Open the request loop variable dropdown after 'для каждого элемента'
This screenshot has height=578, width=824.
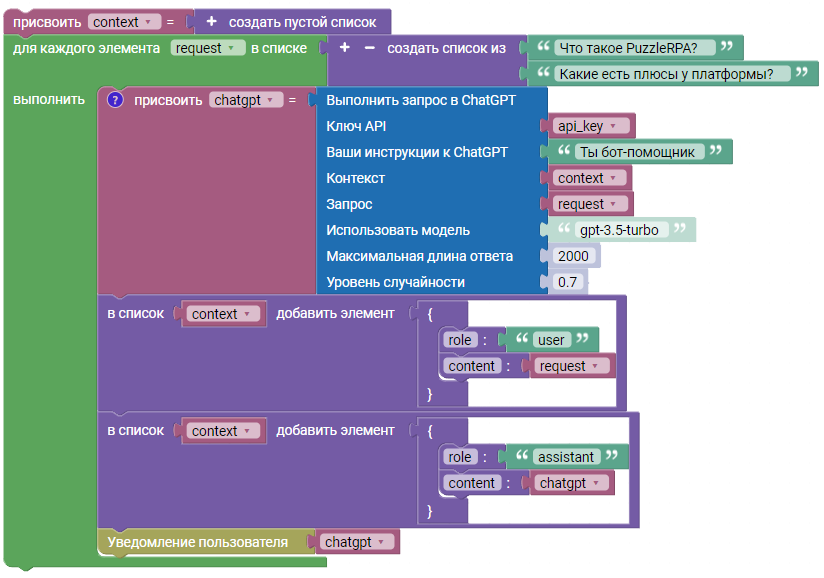208,48
